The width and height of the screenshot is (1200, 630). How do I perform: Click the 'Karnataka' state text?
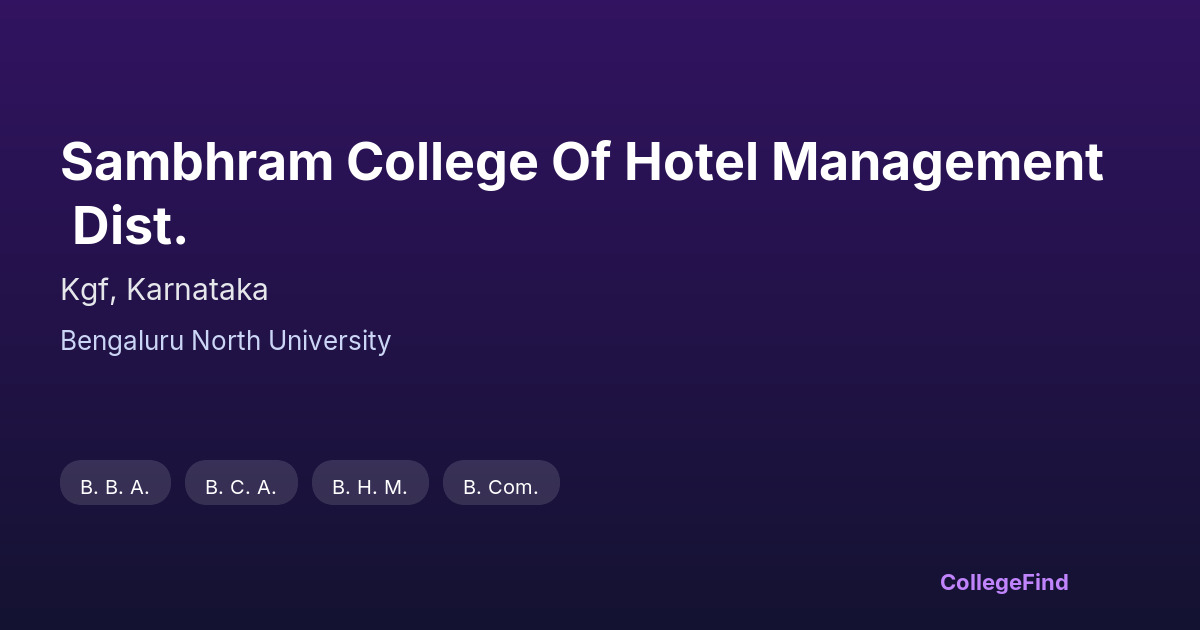[197, 290]
